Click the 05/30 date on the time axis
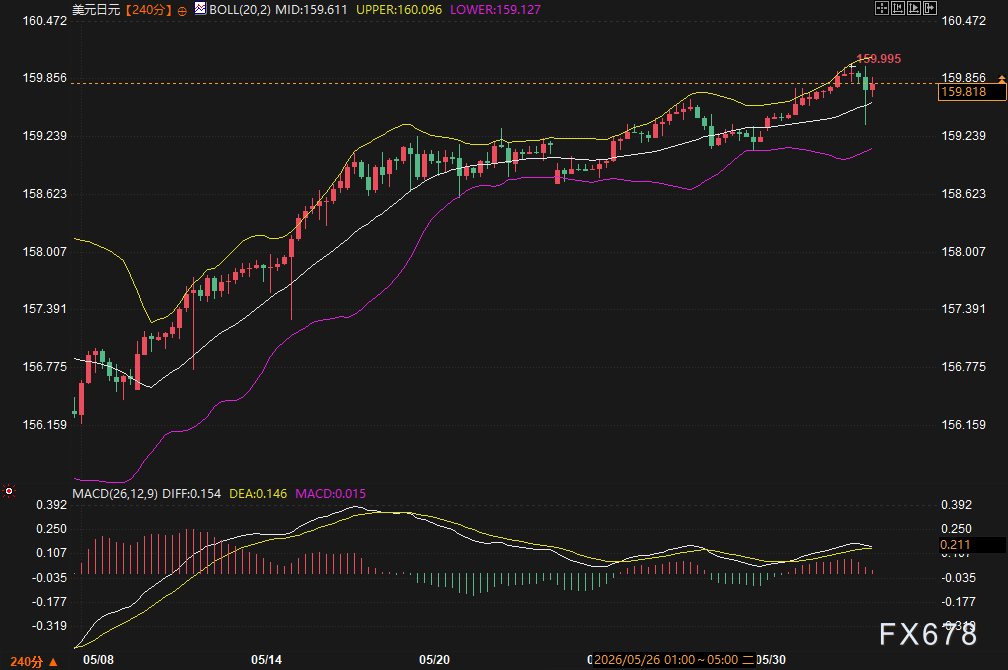The width and height of the screenshot is (1008, 670). [771, 660]
